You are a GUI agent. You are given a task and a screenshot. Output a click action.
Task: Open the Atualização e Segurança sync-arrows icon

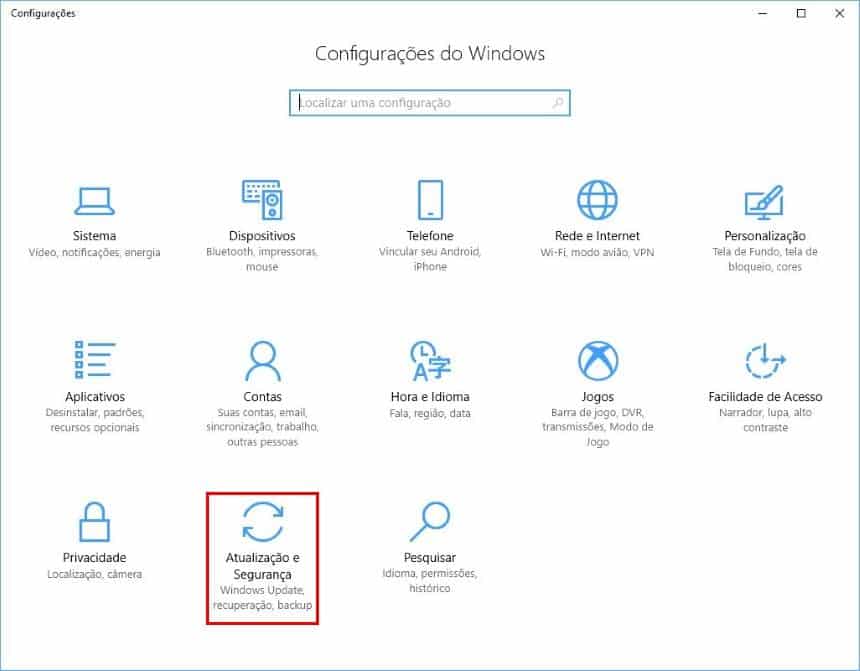click(x=263, y=522)
